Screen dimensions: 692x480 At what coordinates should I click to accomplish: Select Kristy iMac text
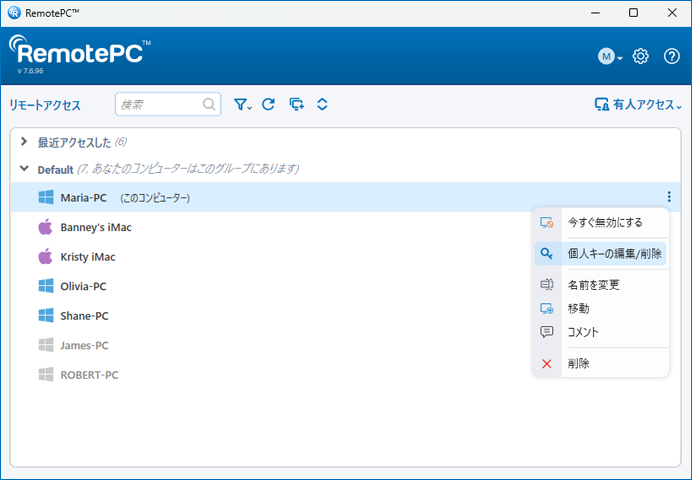click(x=88, y=257)
